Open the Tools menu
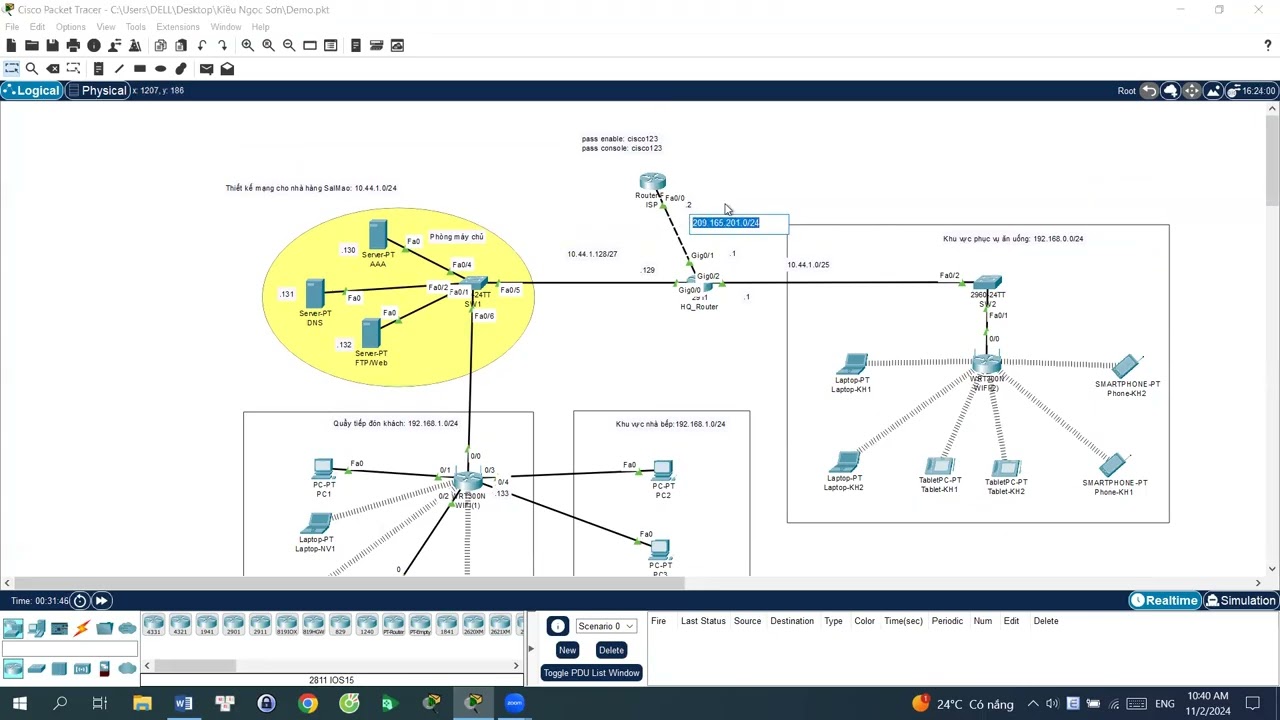This screenshot has width=1280, height=720. (135, 27)
